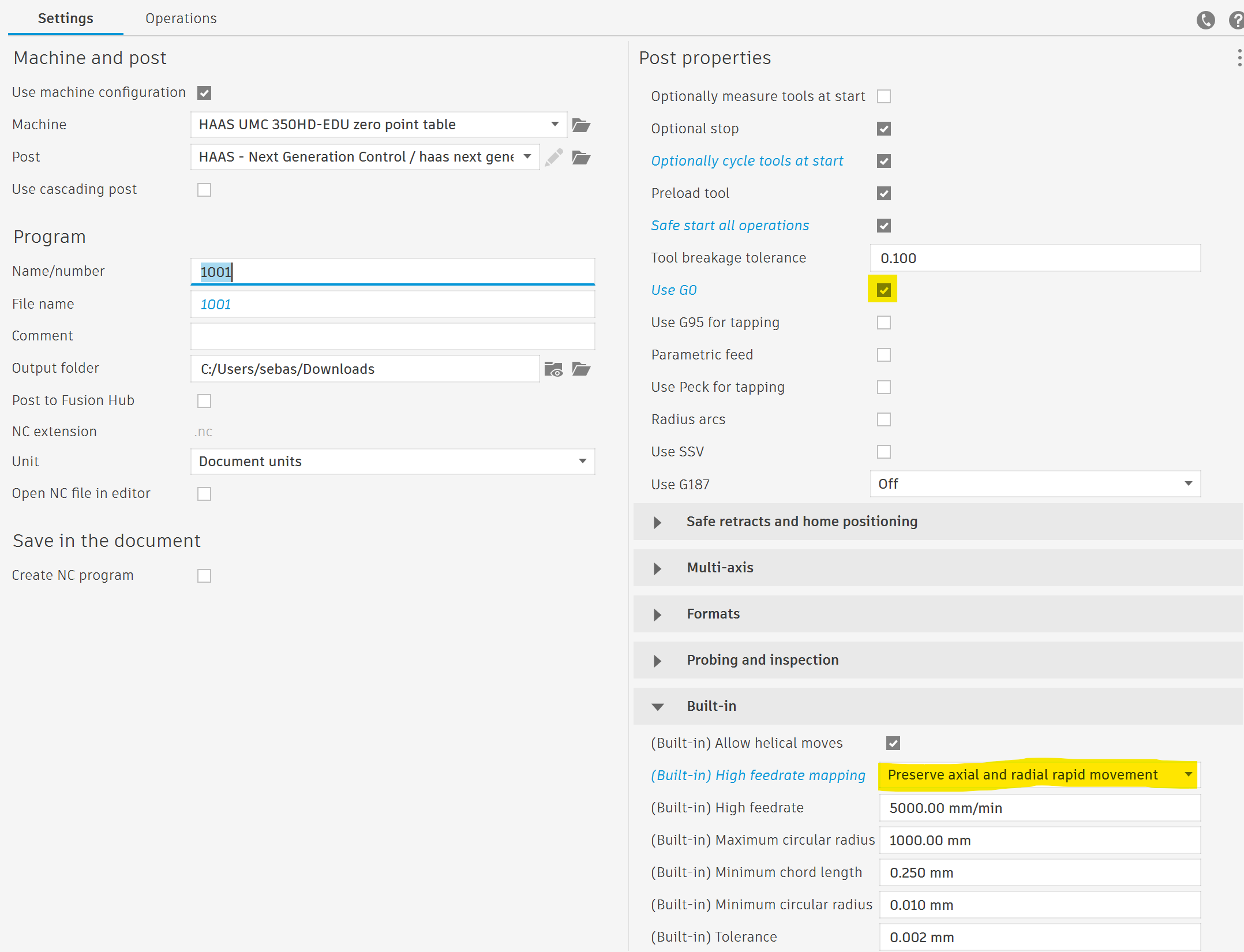Open High feedrate mapping dropdown

[1039, 775]
